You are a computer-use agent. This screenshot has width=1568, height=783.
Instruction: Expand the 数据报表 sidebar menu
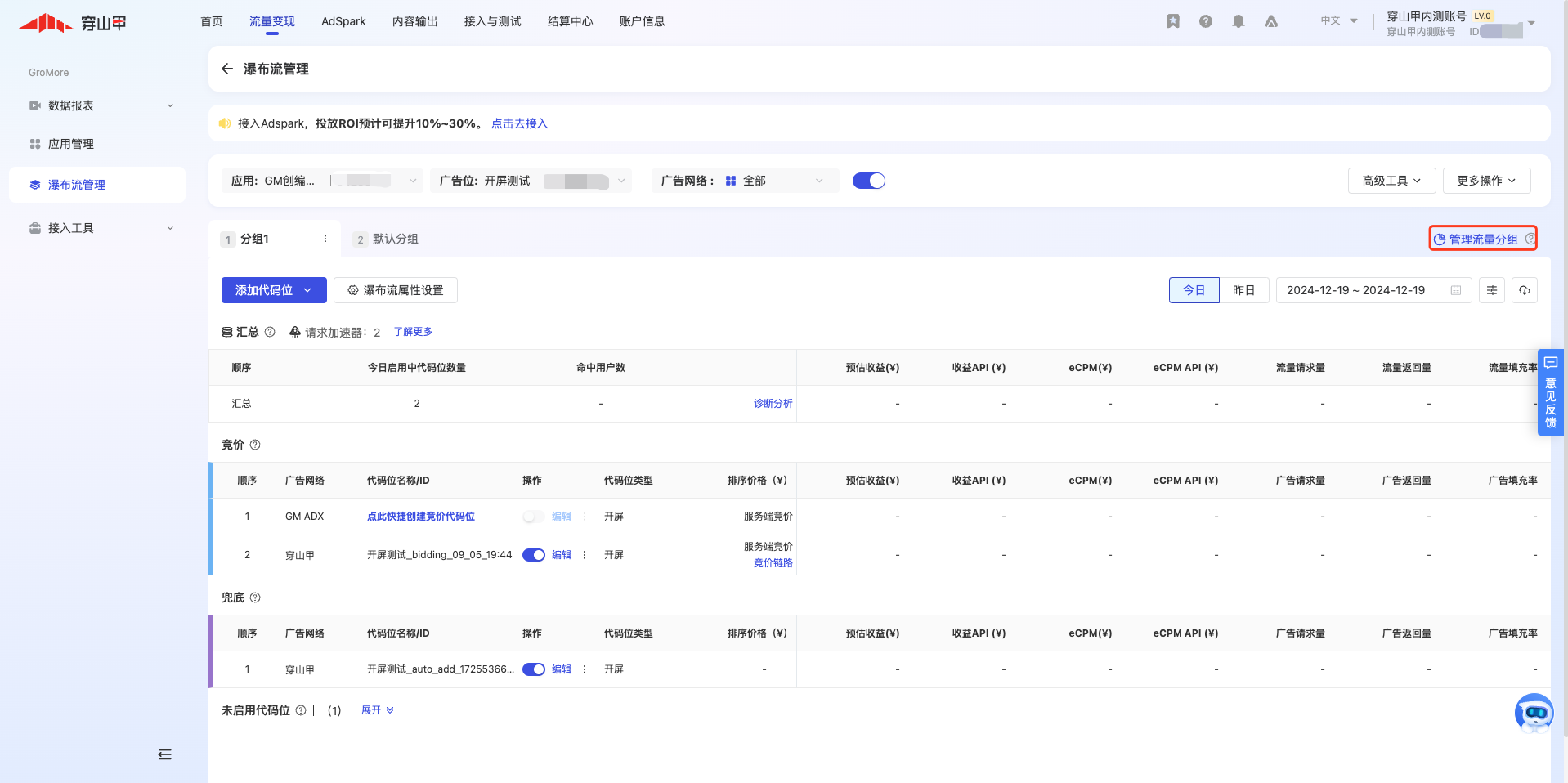(170, 105)
